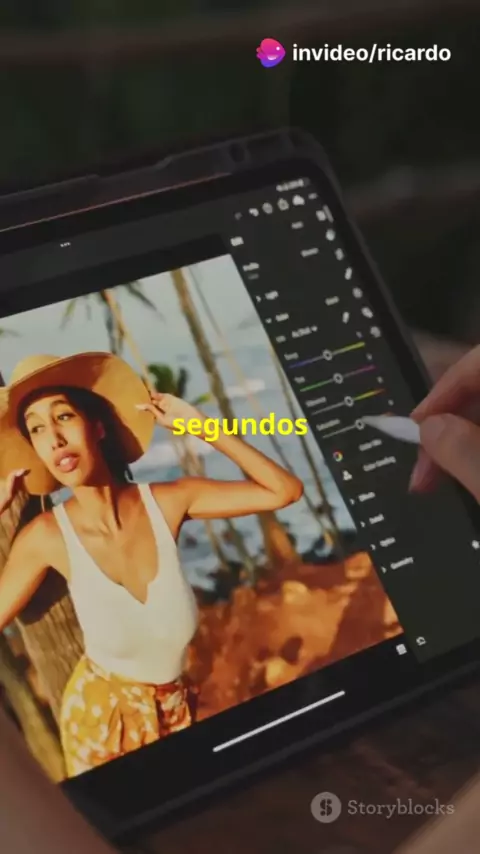Click the Tint slider handle
This screenshot has width=480, height=854.
338,378
